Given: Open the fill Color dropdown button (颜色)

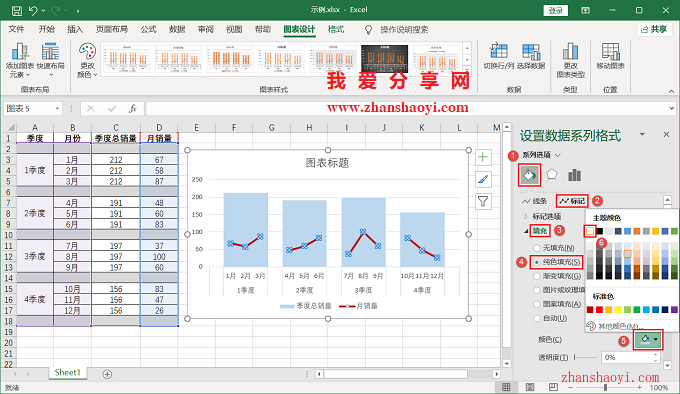Looking at the screenshot, I should pyautogui.click(x=648, y=339).
